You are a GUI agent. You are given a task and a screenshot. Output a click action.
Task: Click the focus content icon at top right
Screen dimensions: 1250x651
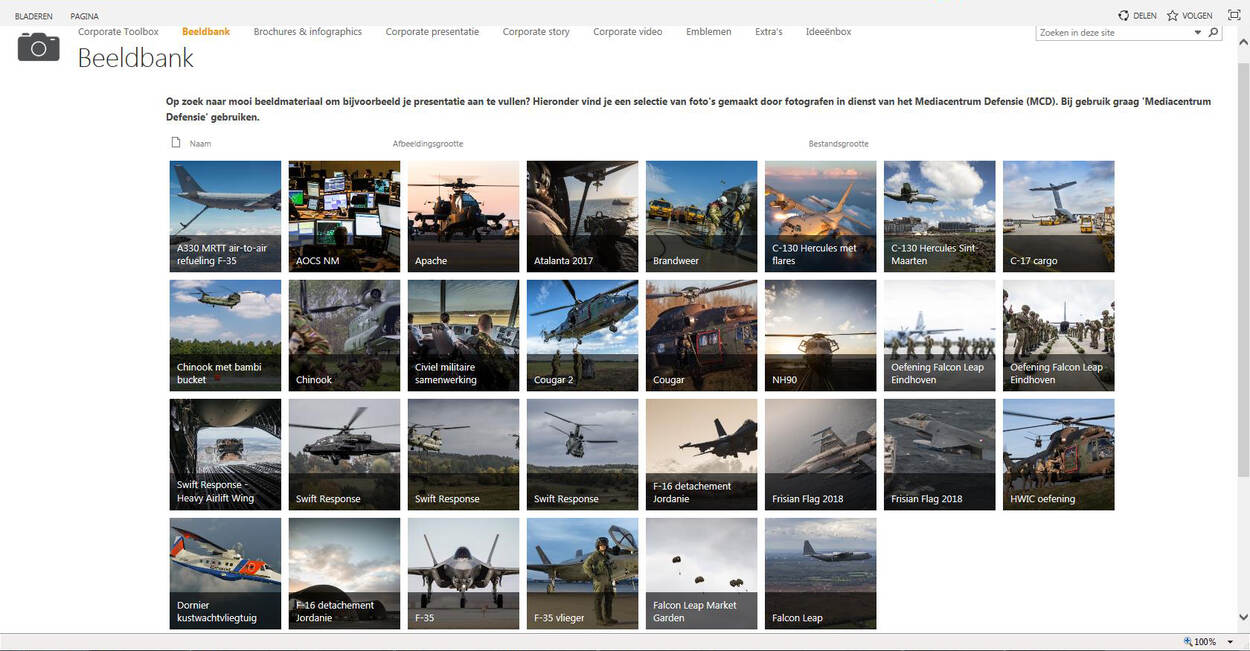point(1234,16)
